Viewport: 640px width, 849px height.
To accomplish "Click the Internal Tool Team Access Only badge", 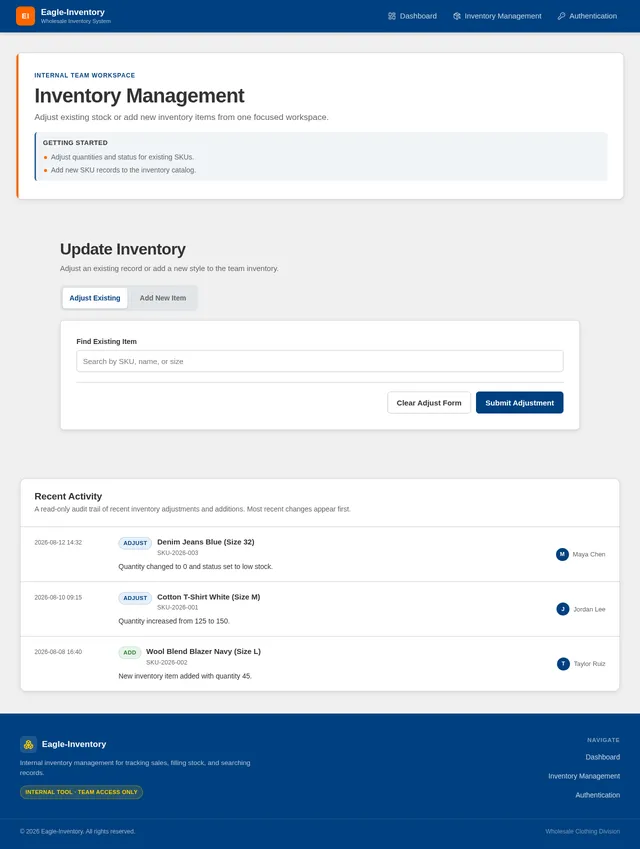I will (81, 792).
